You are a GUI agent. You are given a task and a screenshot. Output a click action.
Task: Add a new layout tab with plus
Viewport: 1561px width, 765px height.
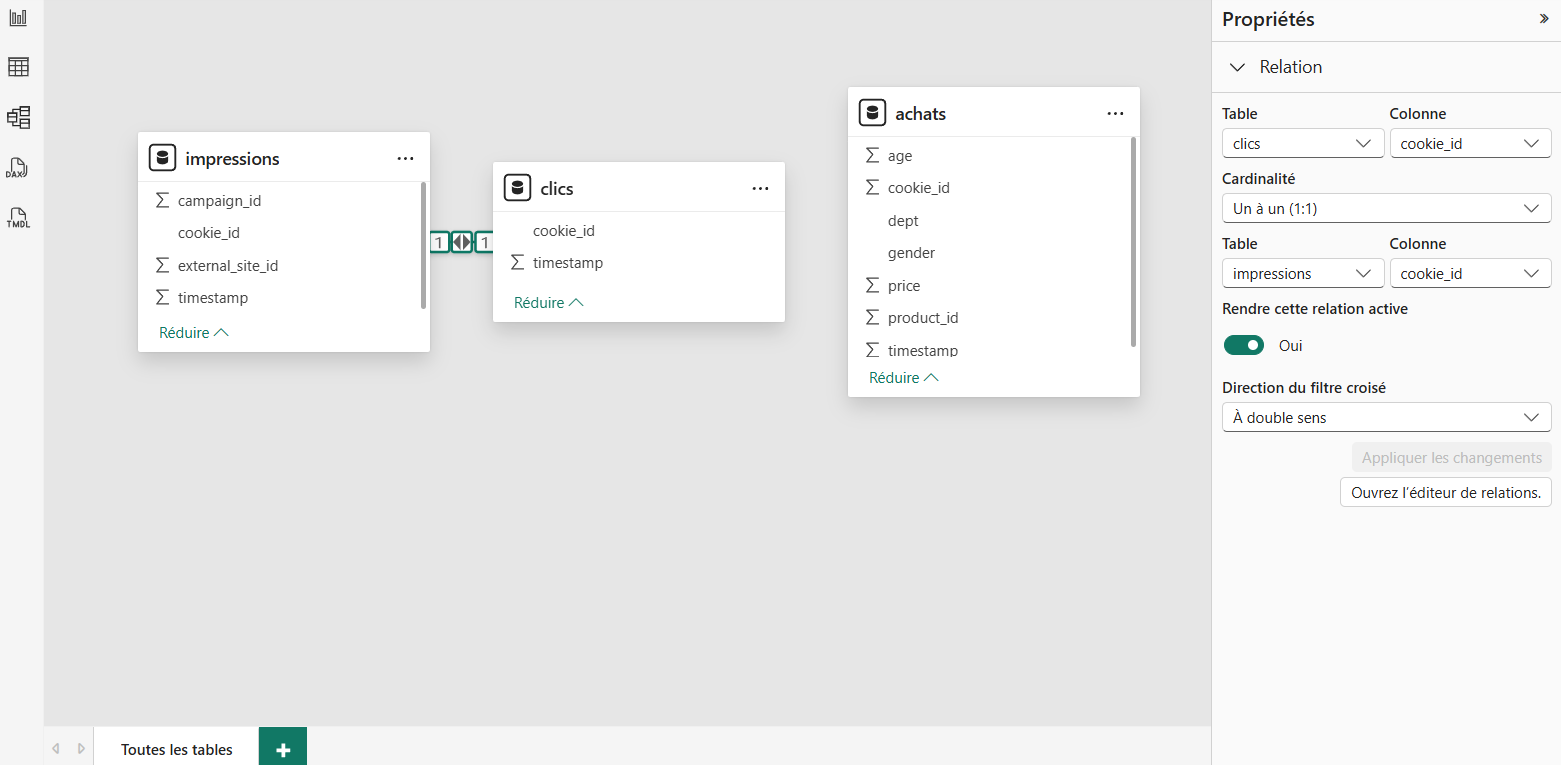(x=283, y=749)
